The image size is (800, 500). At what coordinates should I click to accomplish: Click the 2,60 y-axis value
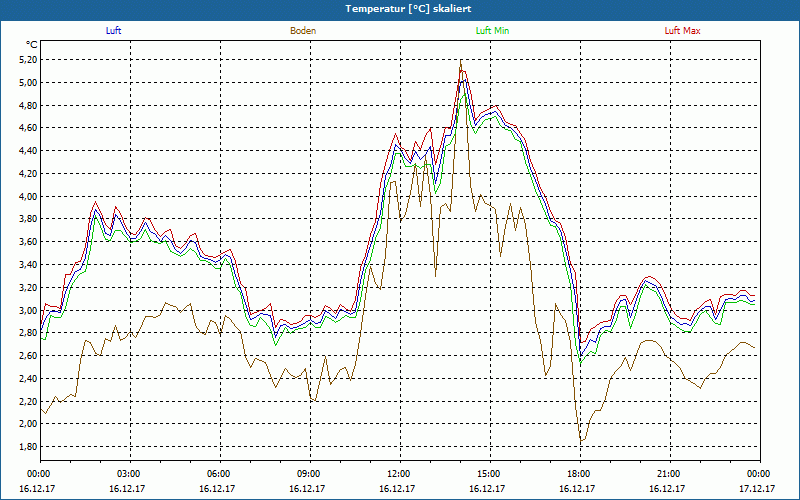pos(29,356)
